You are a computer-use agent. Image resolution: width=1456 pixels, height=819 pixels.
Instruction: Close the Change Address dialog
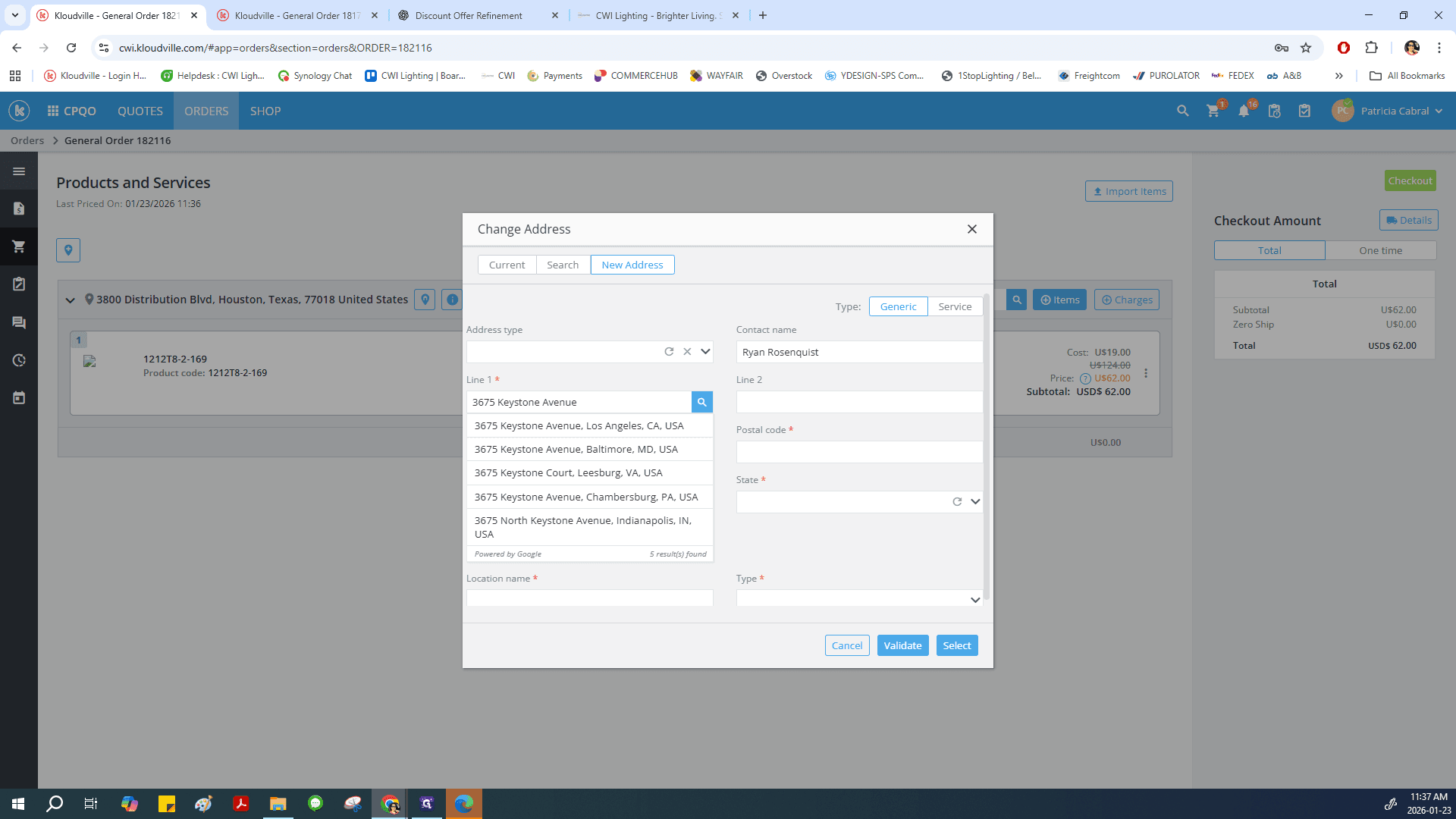[x=971, y=229]
